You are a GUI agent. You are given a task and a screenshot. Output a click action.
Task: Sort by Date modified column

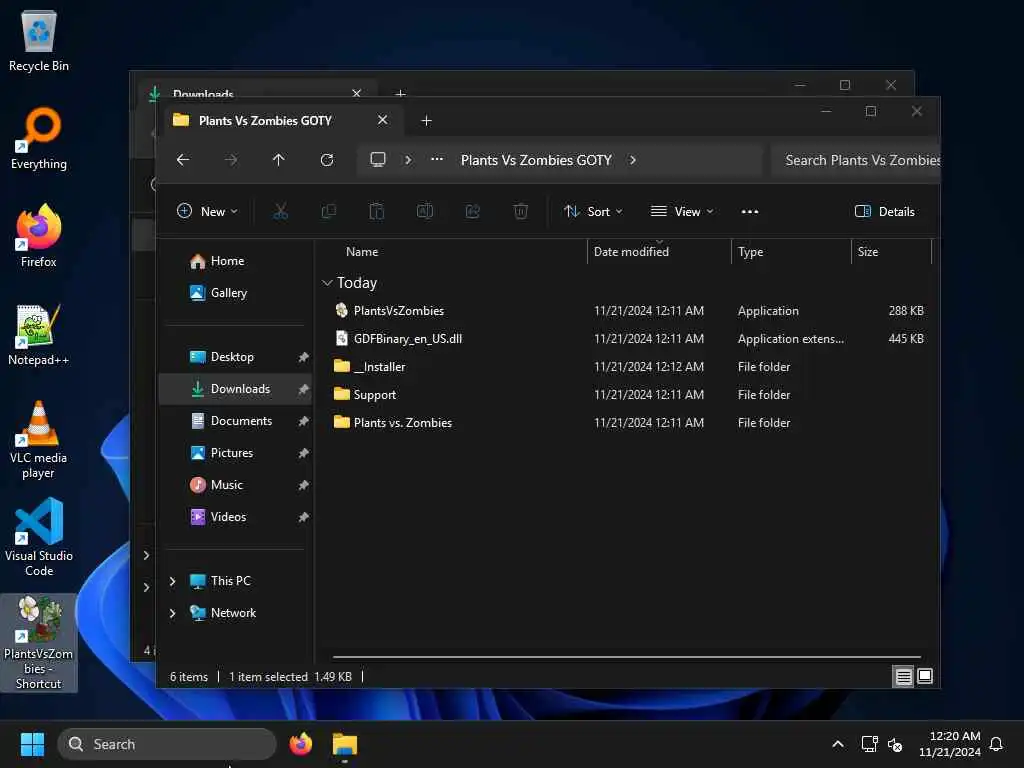(x=631, y=251)
